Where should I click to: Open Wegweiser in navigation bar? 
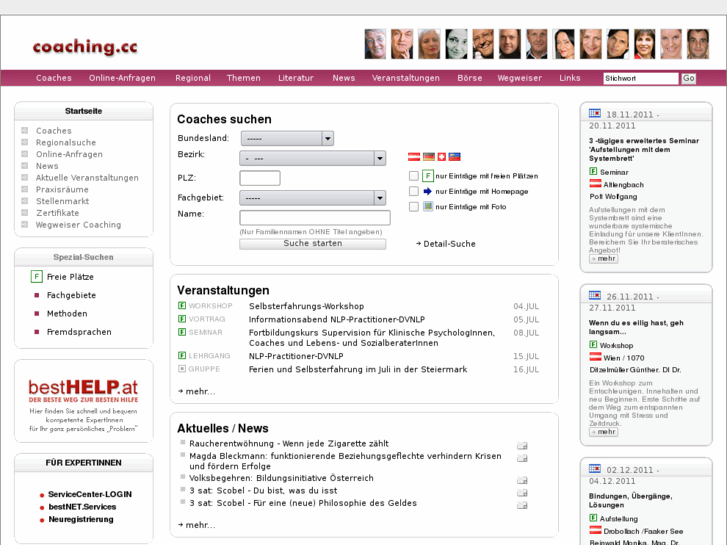(x=519, y=78)
